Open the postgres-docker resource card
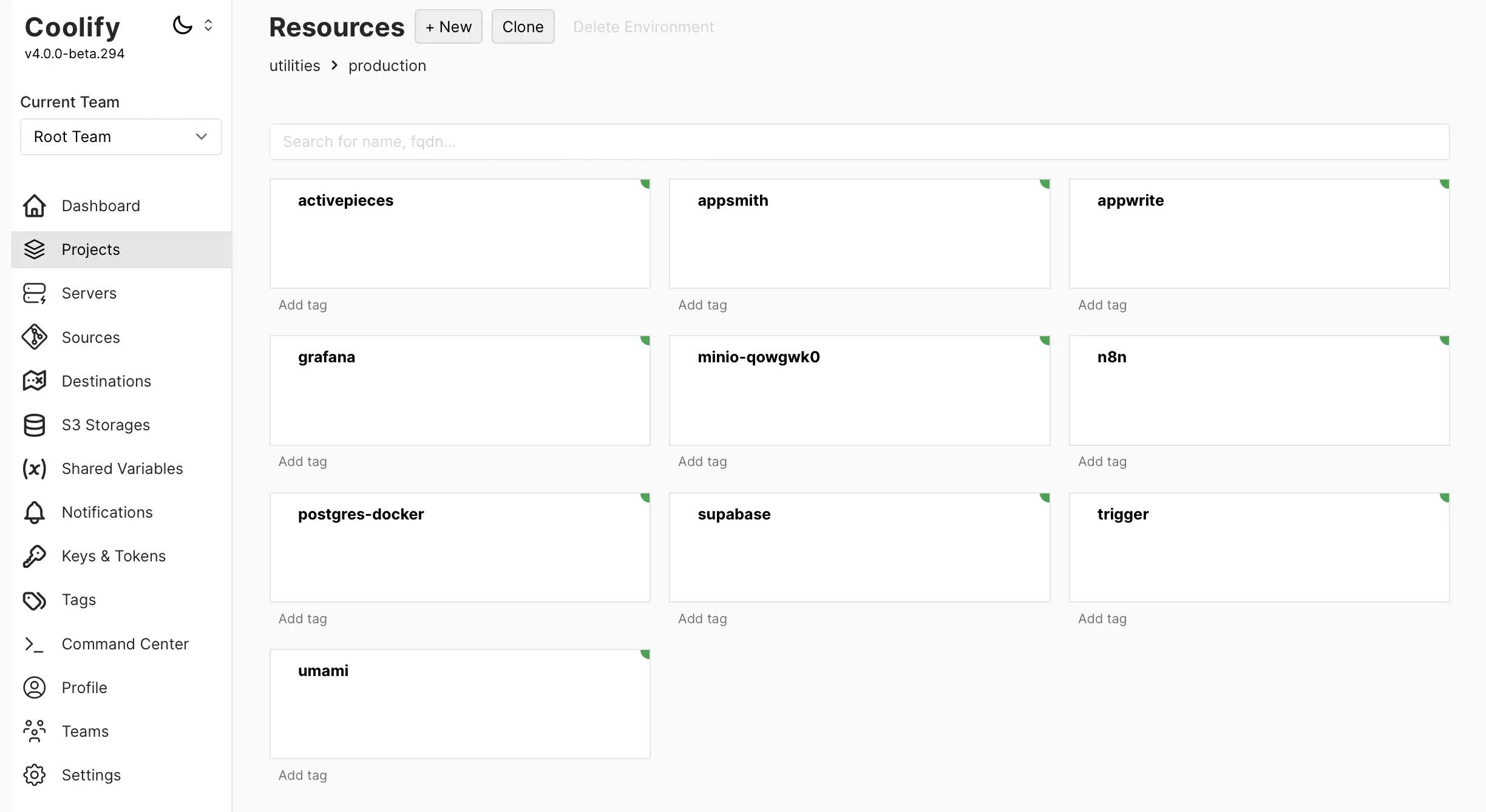 (x=460, y=547)
